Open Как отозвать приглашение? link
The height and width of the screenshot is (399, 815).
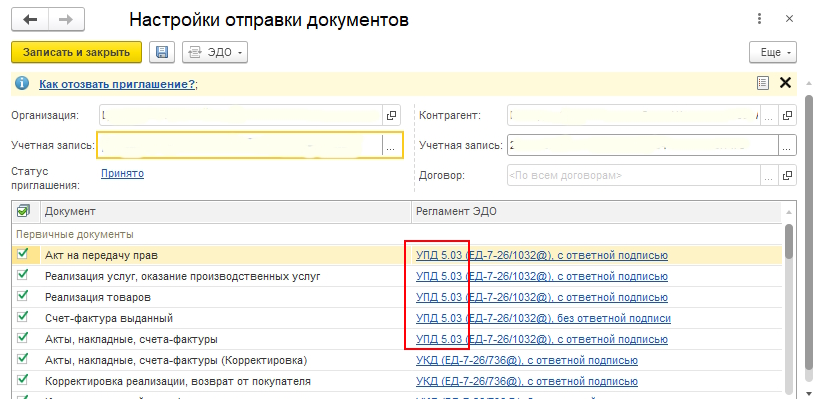pyautogui.click(x=117, y=84)
